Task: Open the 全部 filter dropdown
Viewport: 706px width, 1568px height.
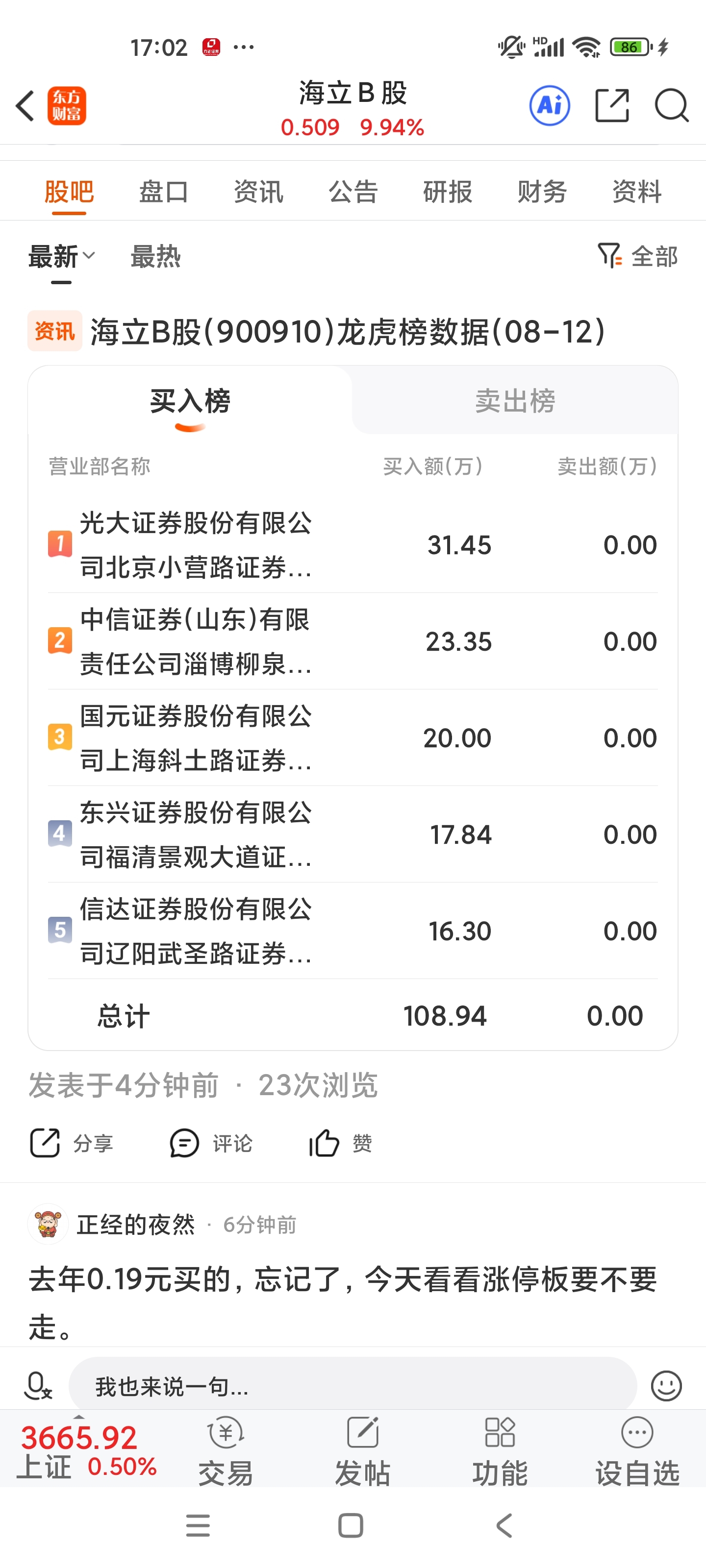Action: tap(638, 257)
